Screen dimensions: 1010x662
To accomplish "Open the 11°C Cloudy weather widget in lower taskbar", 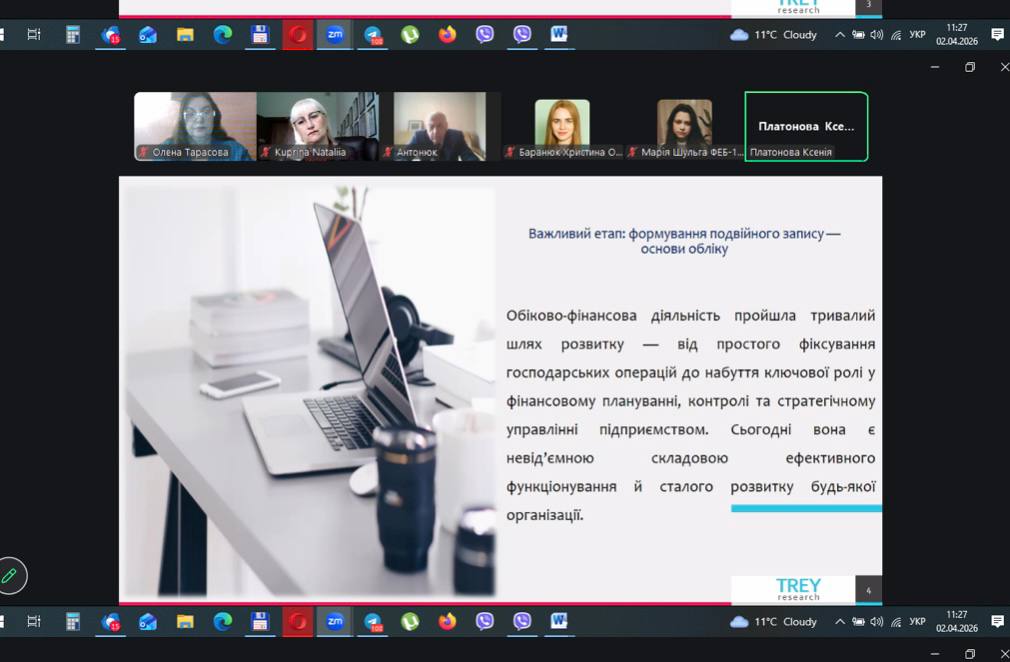I will pyautogui.click(x=774, y=621).
